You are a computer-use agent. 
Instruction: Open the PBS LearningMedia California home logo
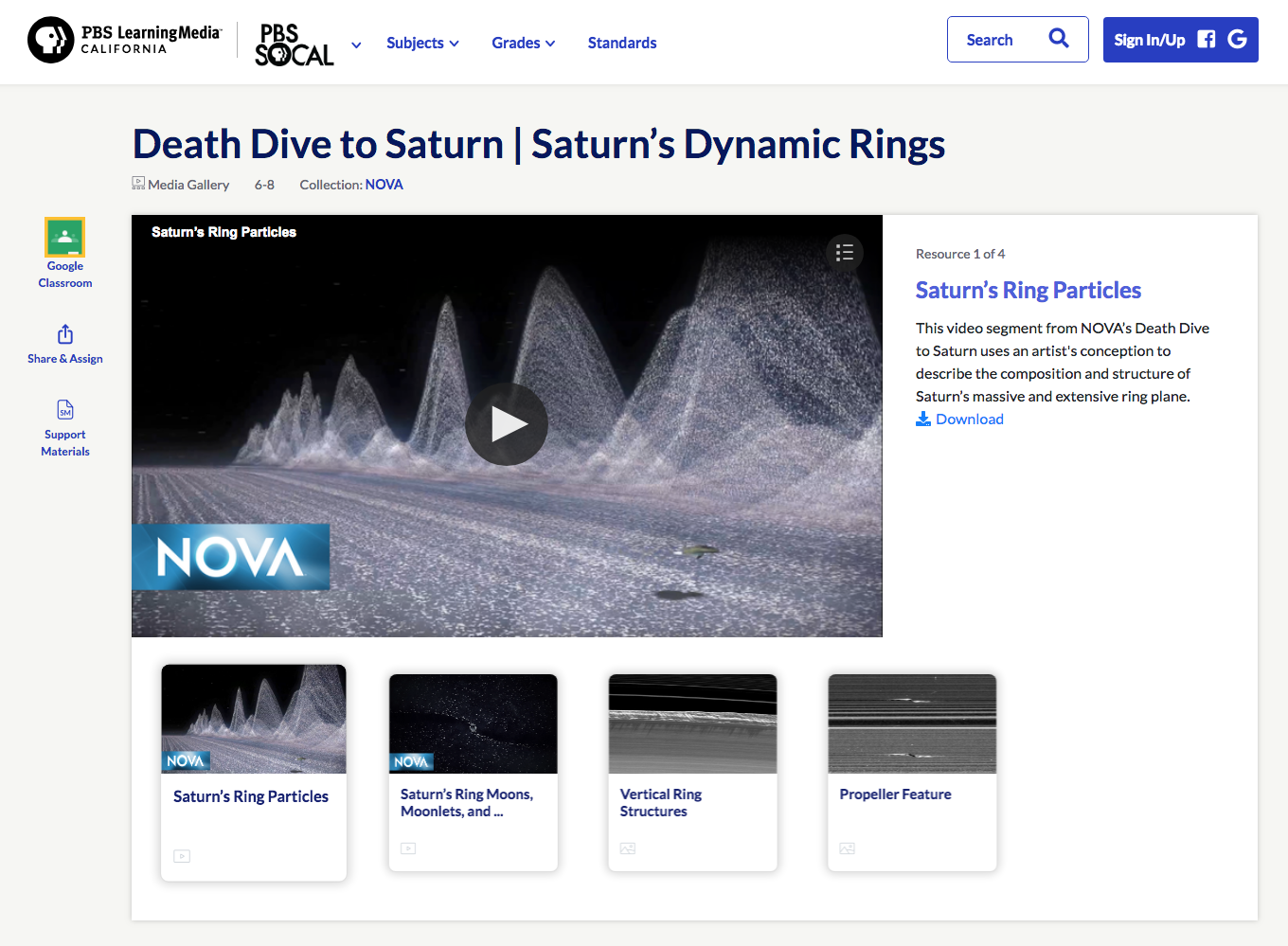[124, 40]
